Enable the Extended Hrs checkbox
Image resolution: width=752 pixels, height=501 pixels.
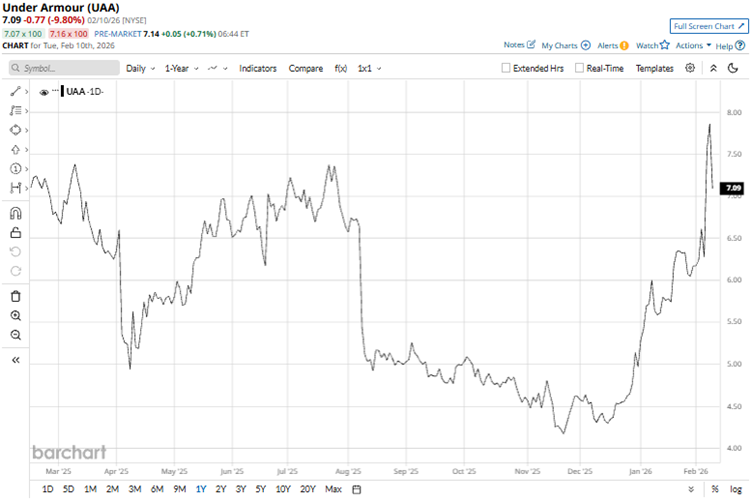click(505, 68)
